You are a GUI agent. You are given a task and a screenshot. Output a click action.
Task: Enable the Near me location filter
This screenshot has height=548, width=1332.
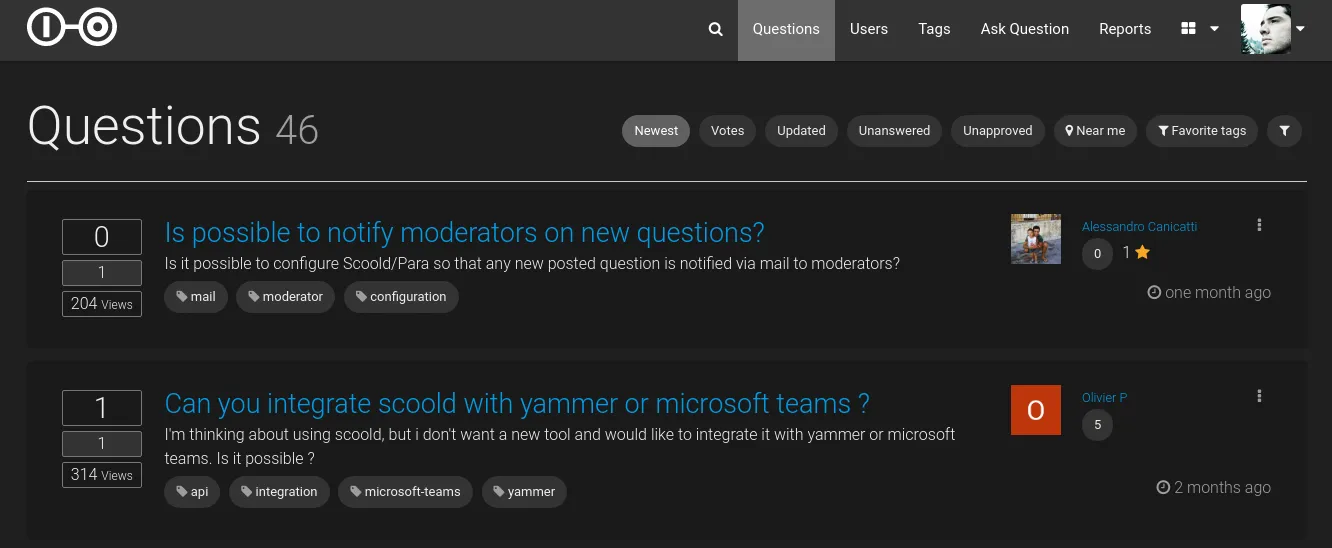pos(1095,131)
